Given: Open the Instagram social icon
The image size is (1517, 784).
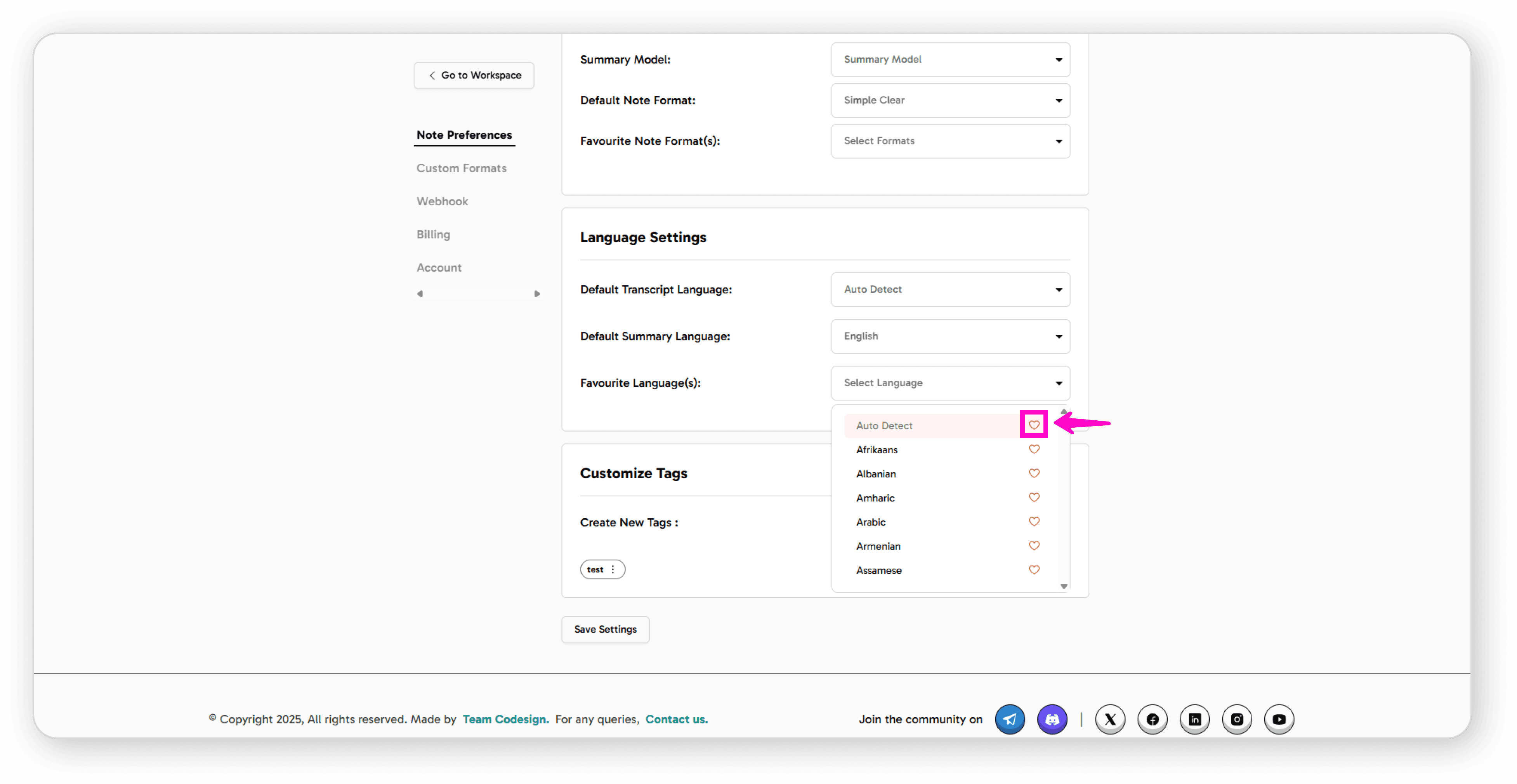Looking at the screenshot, I should [x=1237, y=719].
